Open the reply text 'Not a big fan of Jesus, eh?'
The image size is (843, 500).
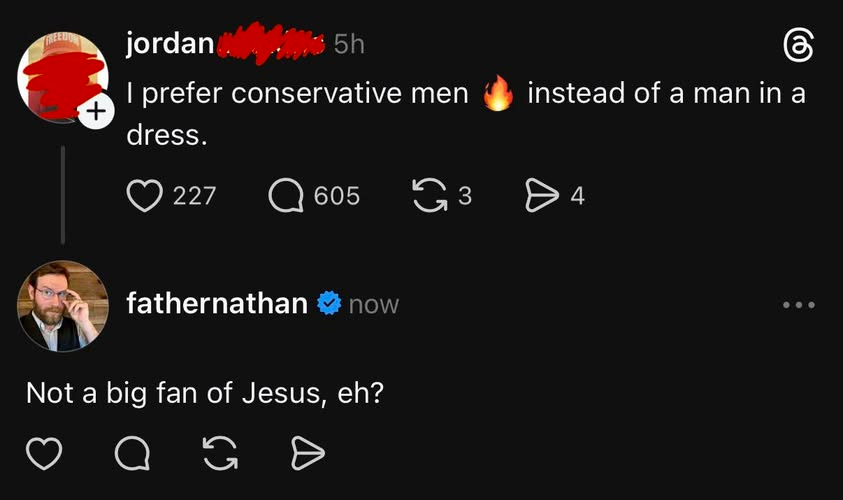pos(205,393)
